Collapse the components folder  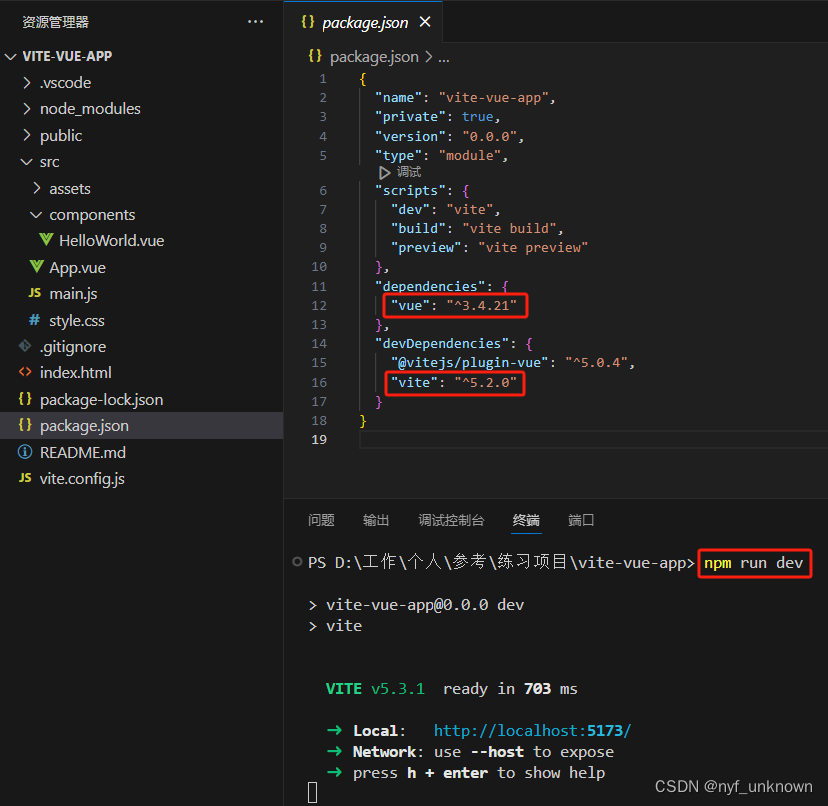(36, 214)
